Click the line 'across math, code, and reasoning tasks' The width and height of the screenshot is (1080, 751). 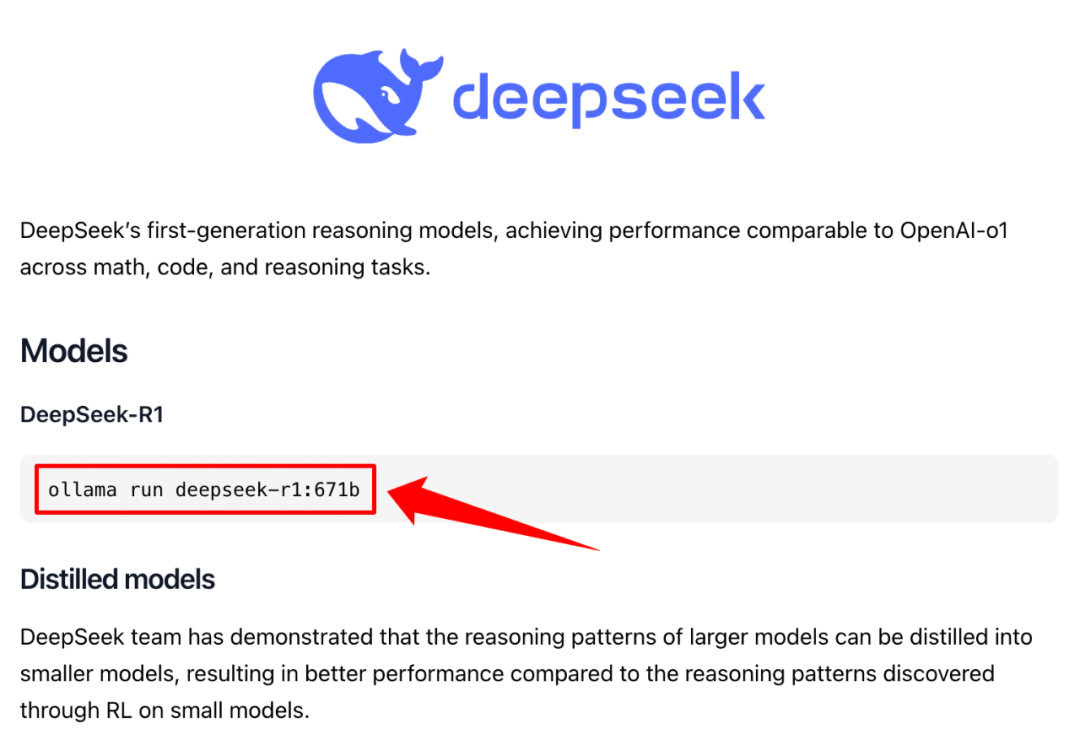click(x=225, y=267)
